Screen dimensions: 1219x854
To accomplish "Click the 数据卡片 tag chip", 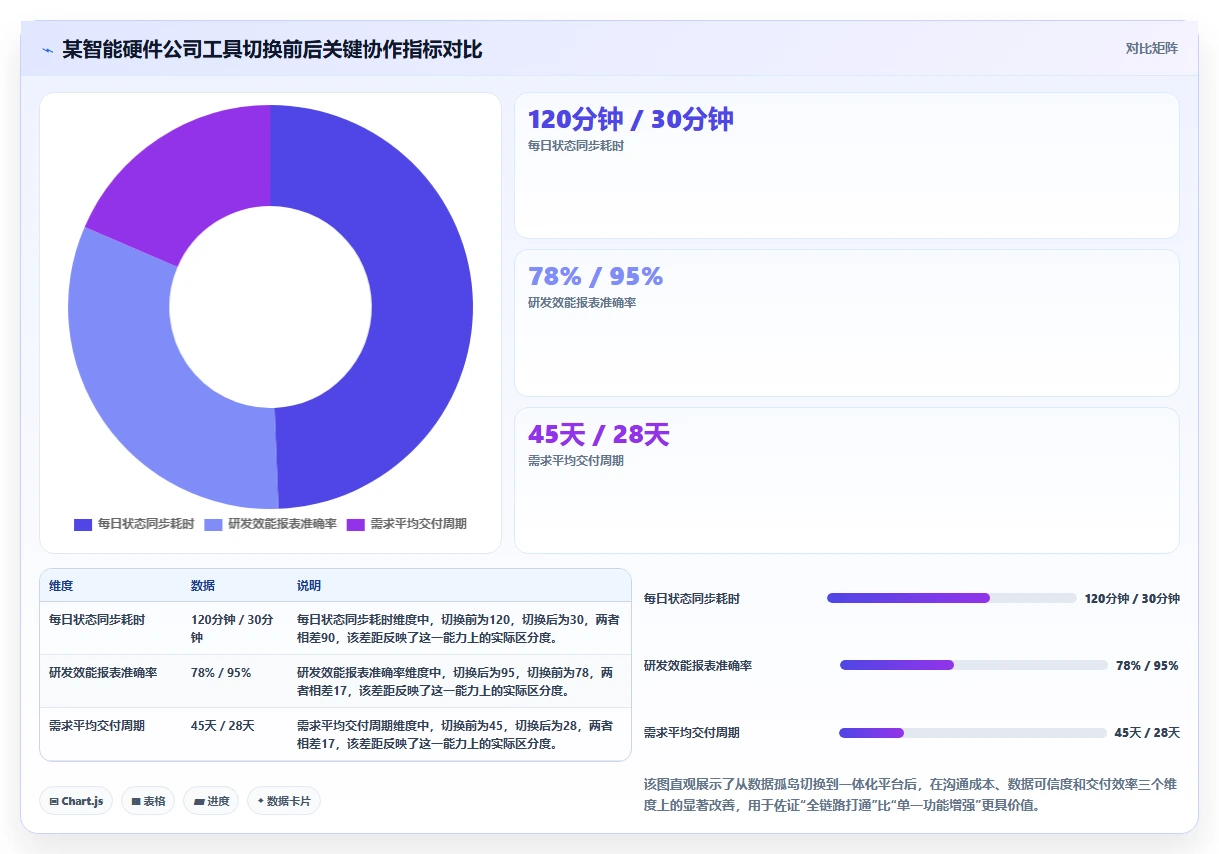I will pos(284,801).
